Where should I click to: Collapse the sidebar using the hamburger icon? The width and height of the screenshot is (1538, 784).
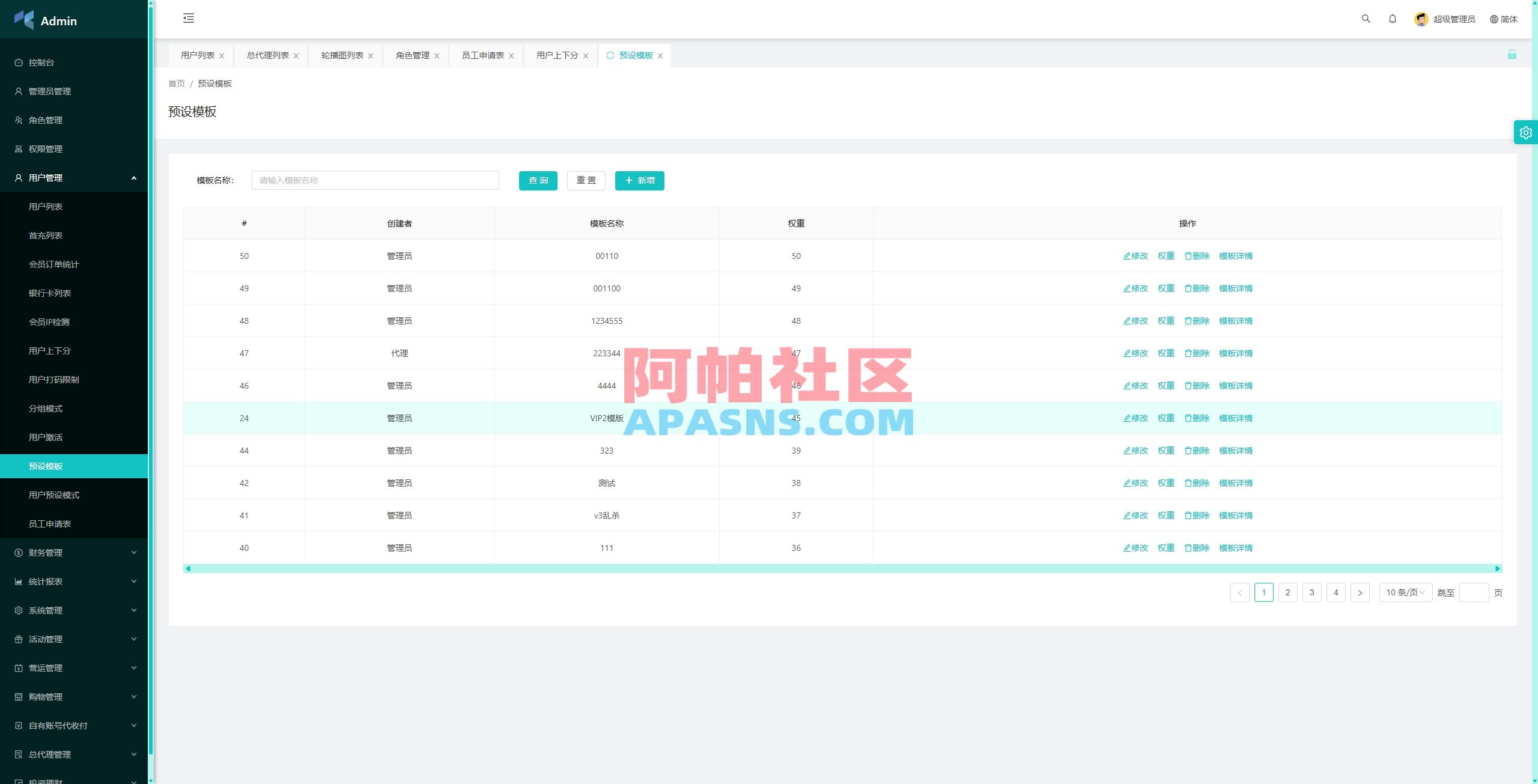tap(188, 19)
